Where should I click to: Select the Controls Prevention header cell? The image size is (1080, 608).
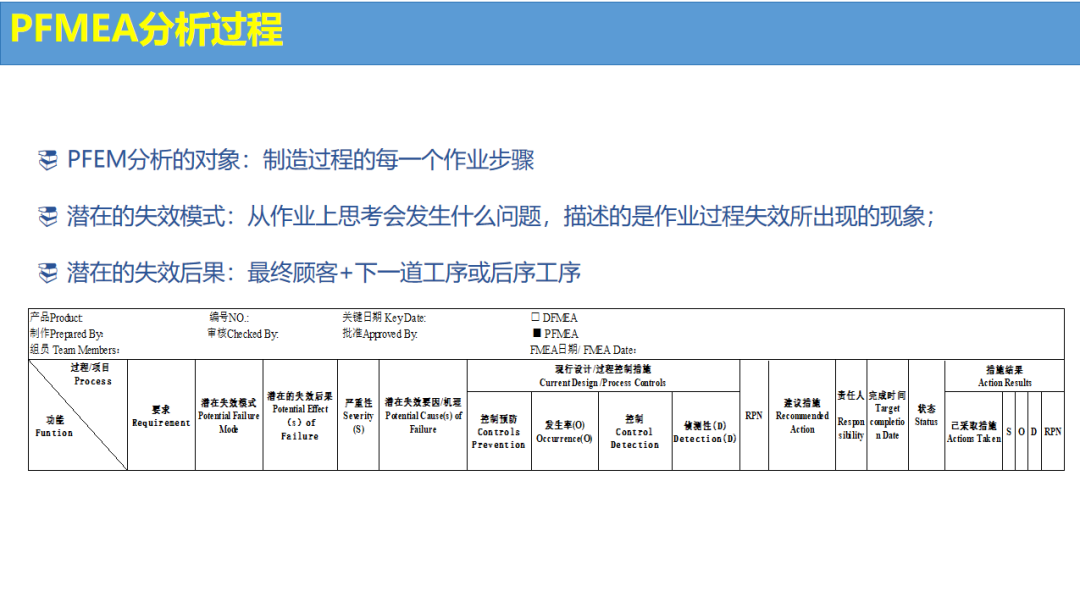click(499, 432)
